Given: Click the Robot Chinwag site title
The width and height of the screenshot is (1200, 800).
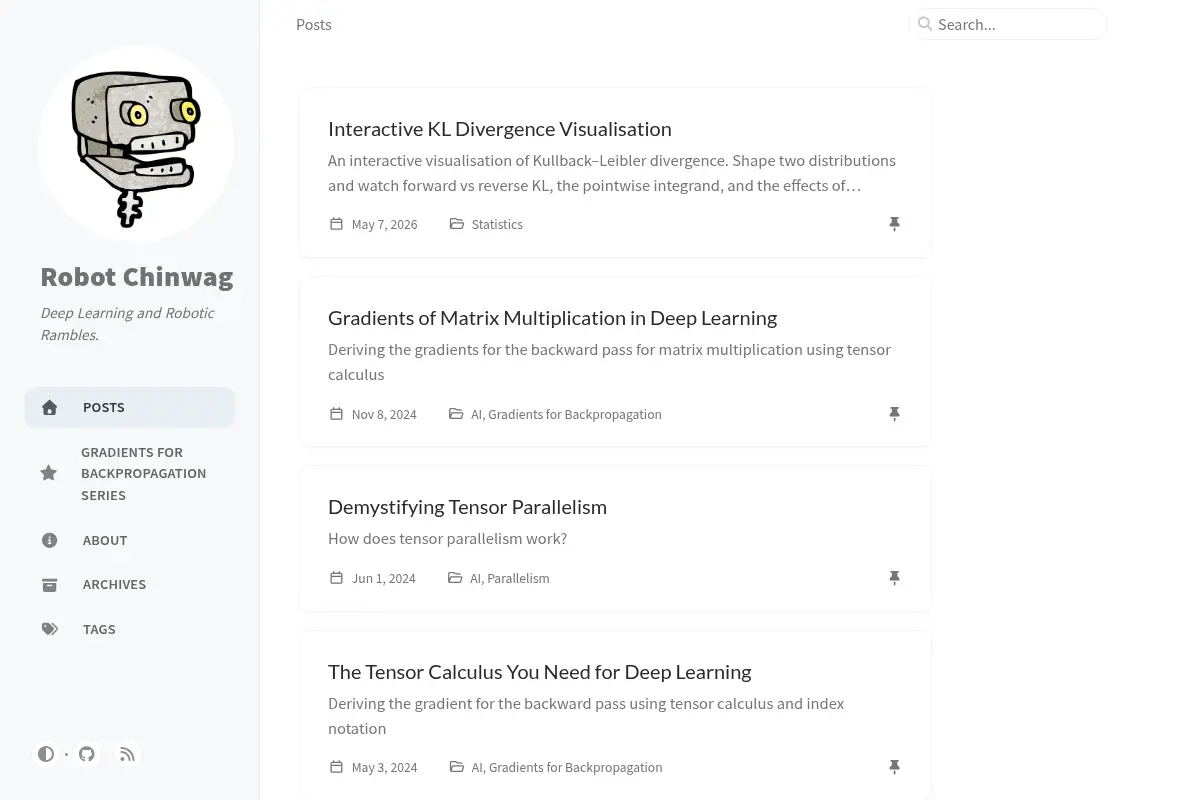Looking at the screenshot, I should point(137,277).
